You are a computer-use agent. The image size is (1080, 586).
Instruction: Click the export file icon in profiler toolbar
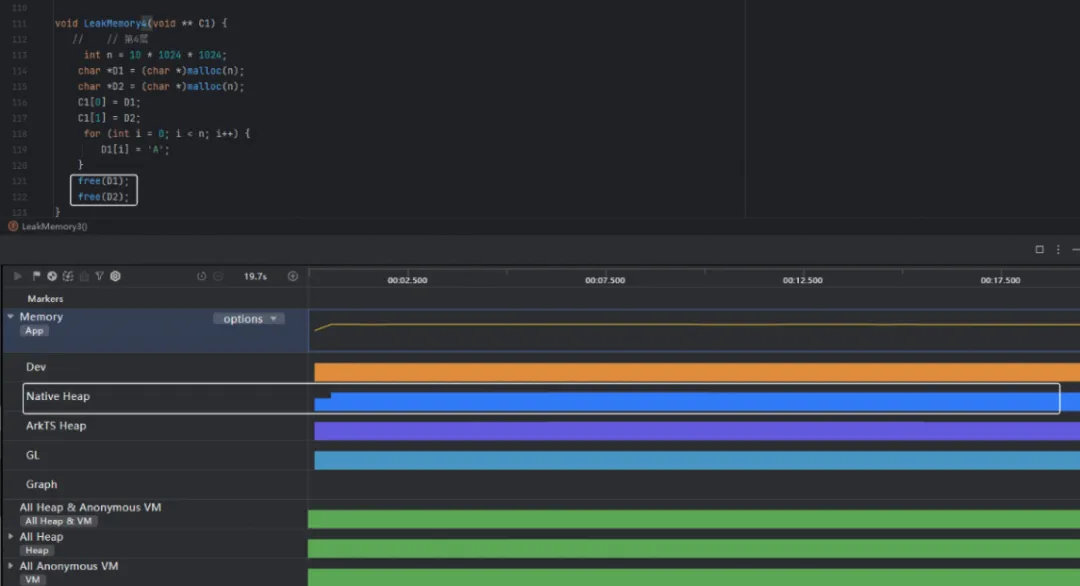84,276
